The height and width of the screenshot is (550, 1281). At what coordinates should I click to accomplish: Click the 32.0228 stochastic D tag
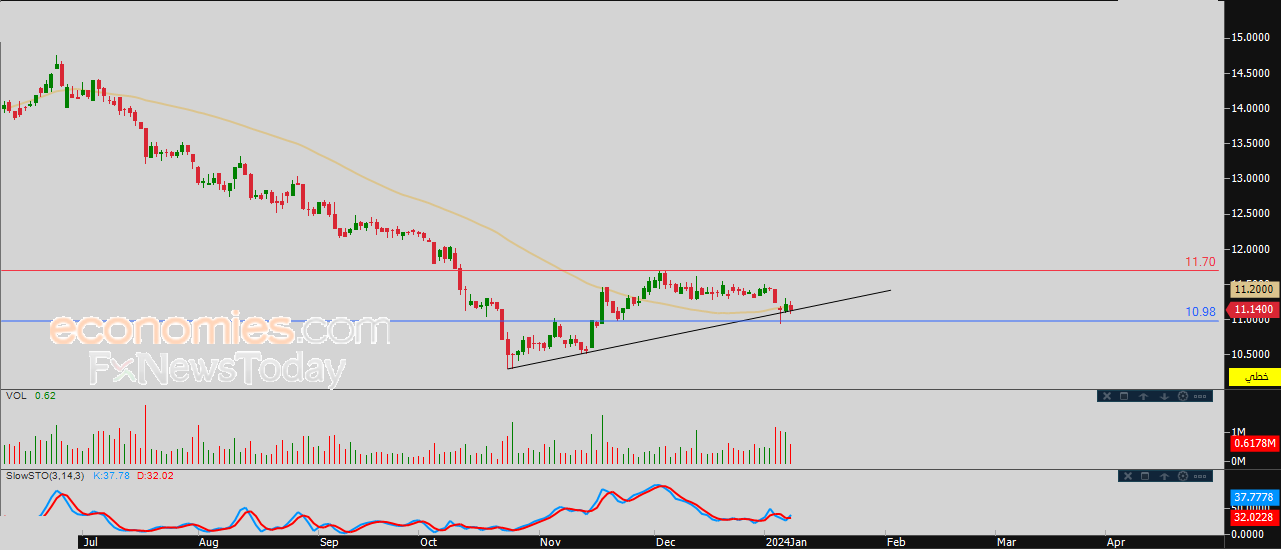[x=1253, y=517]
